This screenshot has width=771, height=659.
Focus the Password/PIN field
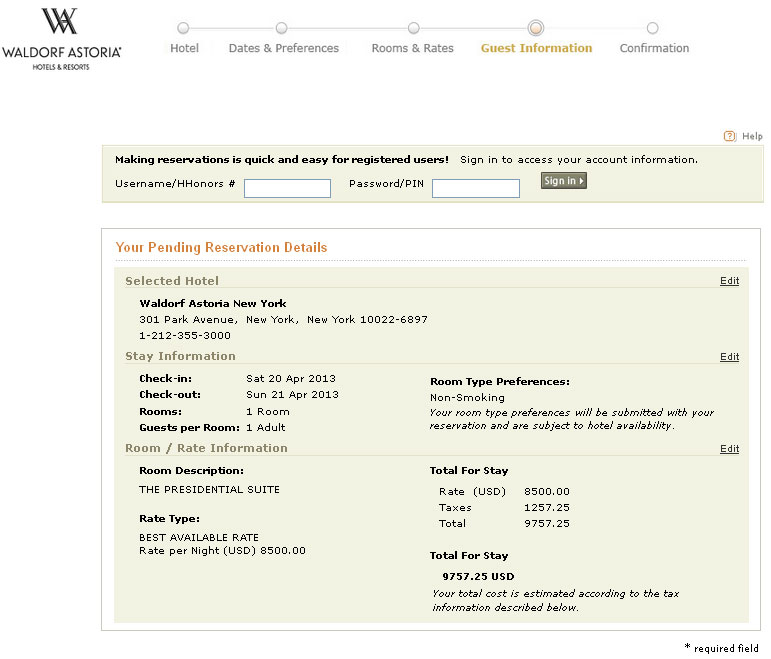(x=475, y=188)
